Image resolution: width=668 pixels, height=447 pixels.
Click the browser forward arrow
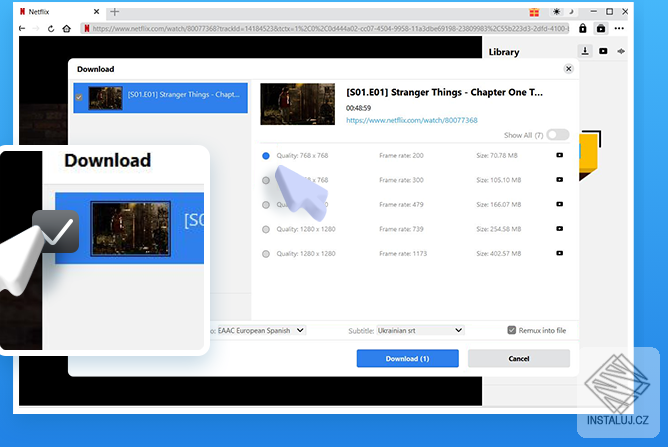[x=36, y=29]
